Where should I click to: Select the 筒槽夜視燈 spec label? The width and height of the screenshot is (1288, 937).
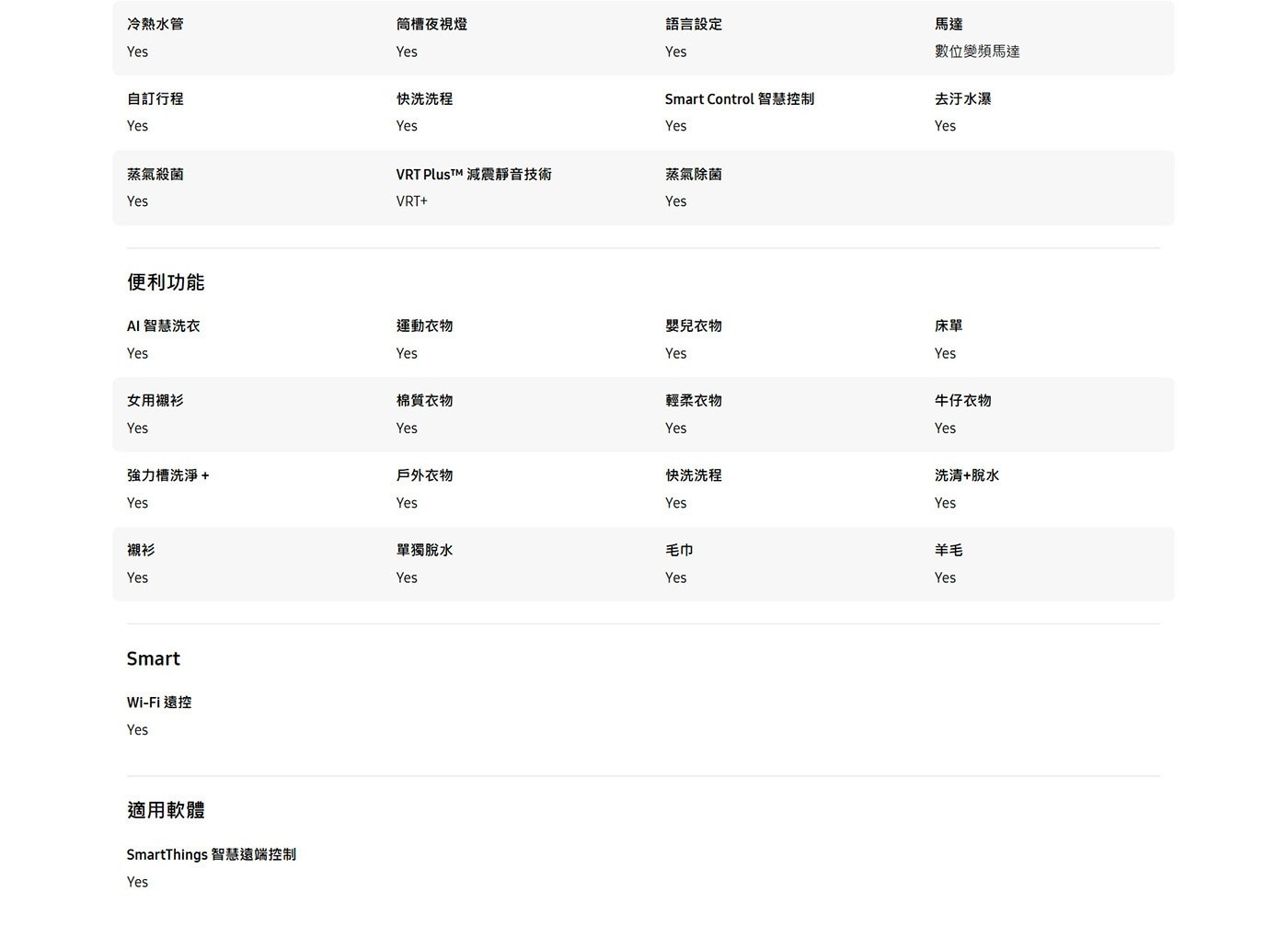[x=431, y=24]
